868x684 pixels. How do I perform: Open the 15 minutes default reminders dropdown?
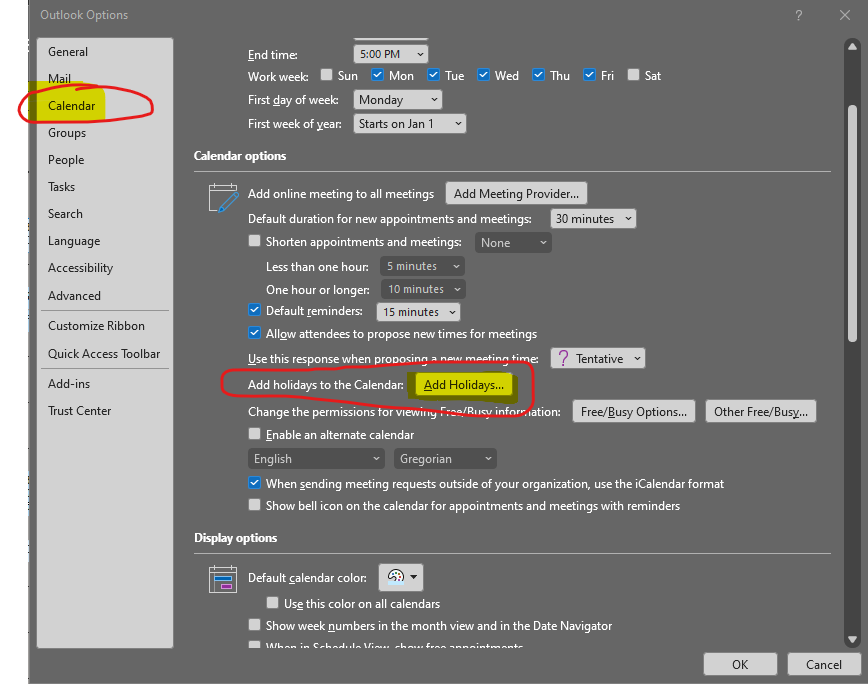[418, 312]
